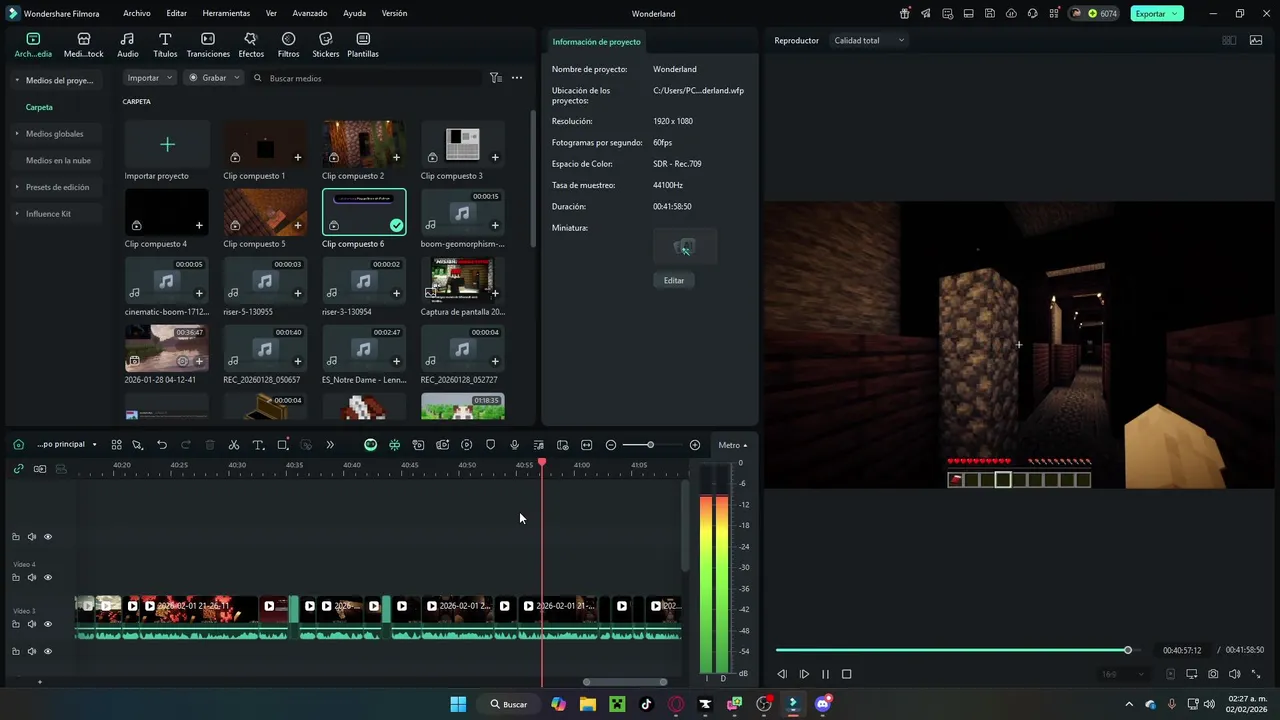
Task: Click the fullscreen expand icon in player
Action: pos(1257,674)
